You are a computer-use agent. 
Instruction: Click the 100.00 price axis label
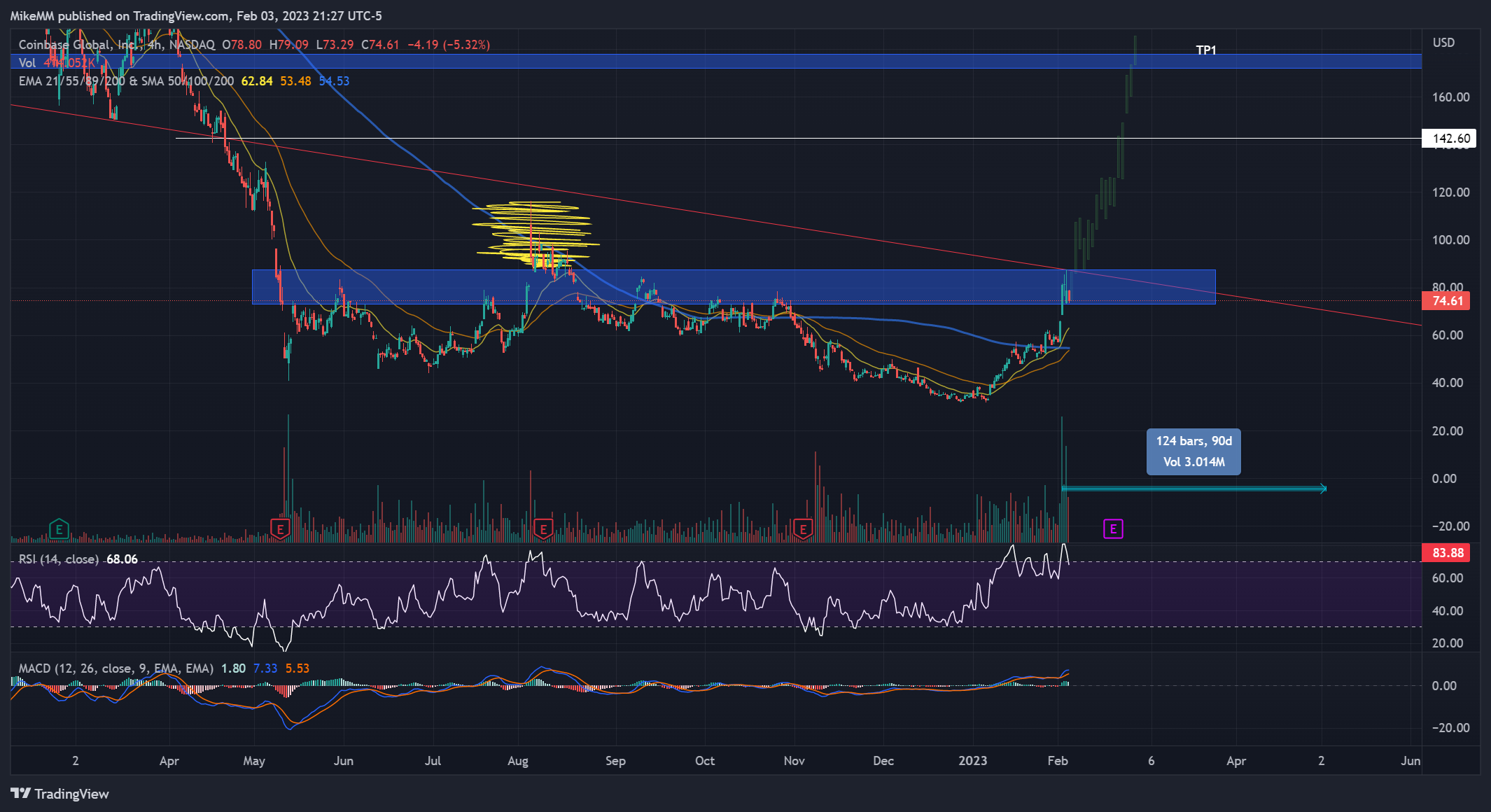click(x=1450, y=240)
